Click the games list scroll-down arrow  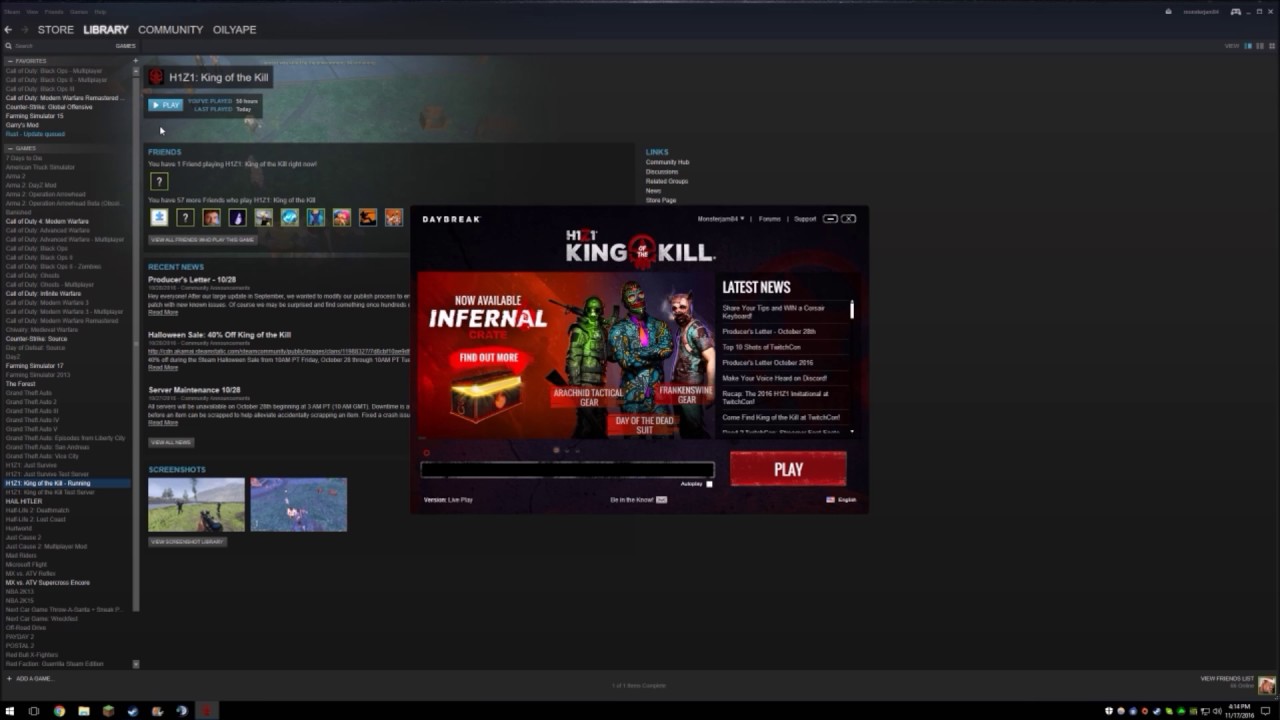[x=136, y=664]
